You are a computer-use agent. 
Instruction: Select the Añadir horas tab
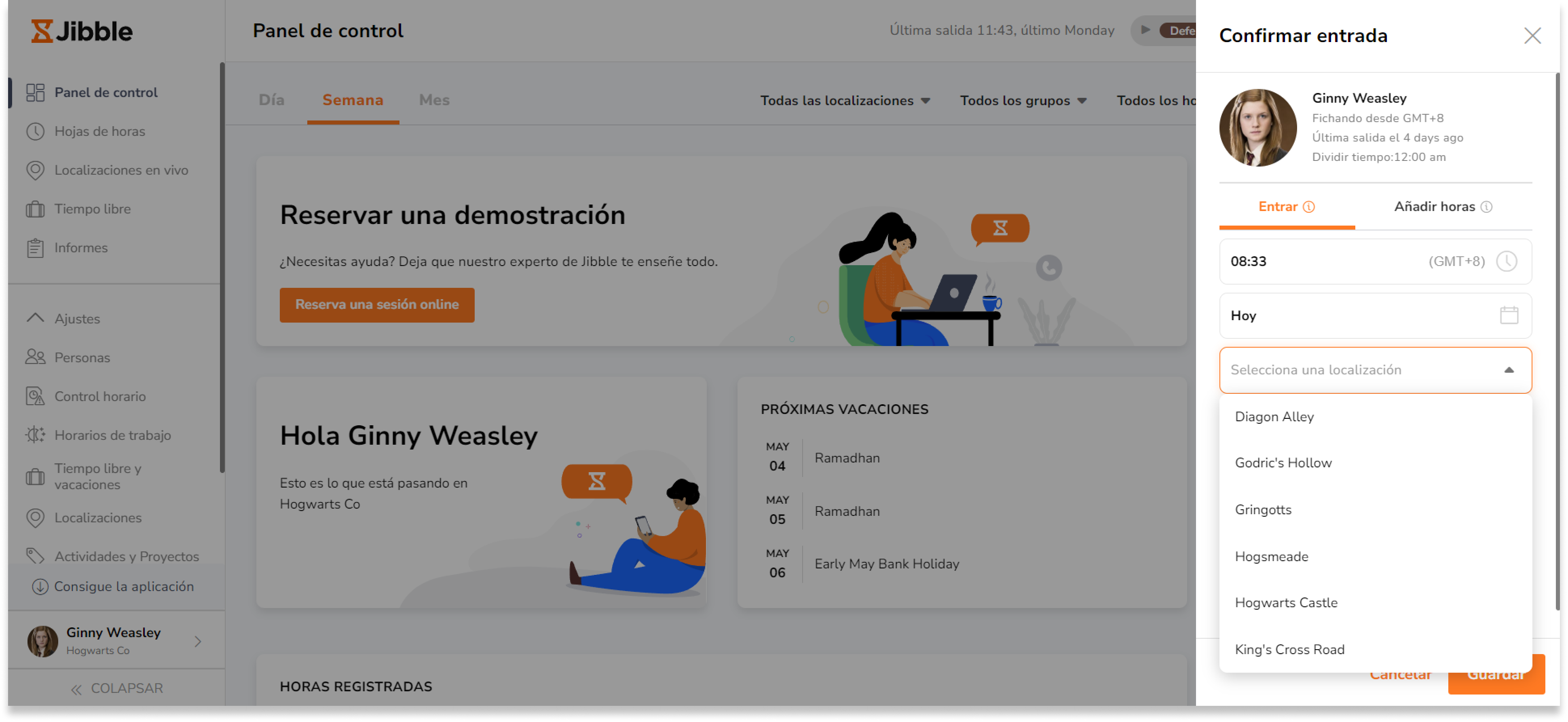(1443, 207)
